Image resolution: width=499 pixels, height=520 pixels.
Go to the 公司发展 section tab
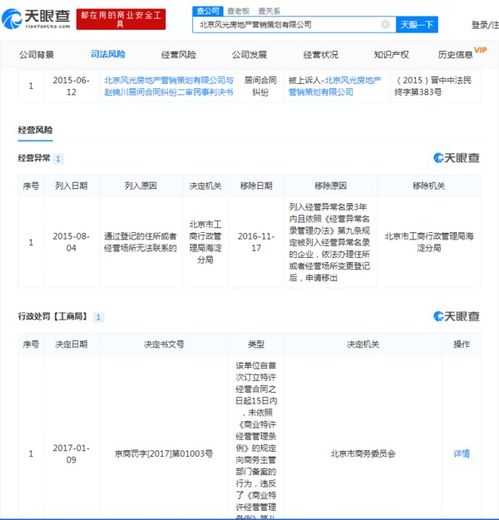(250, 54)
